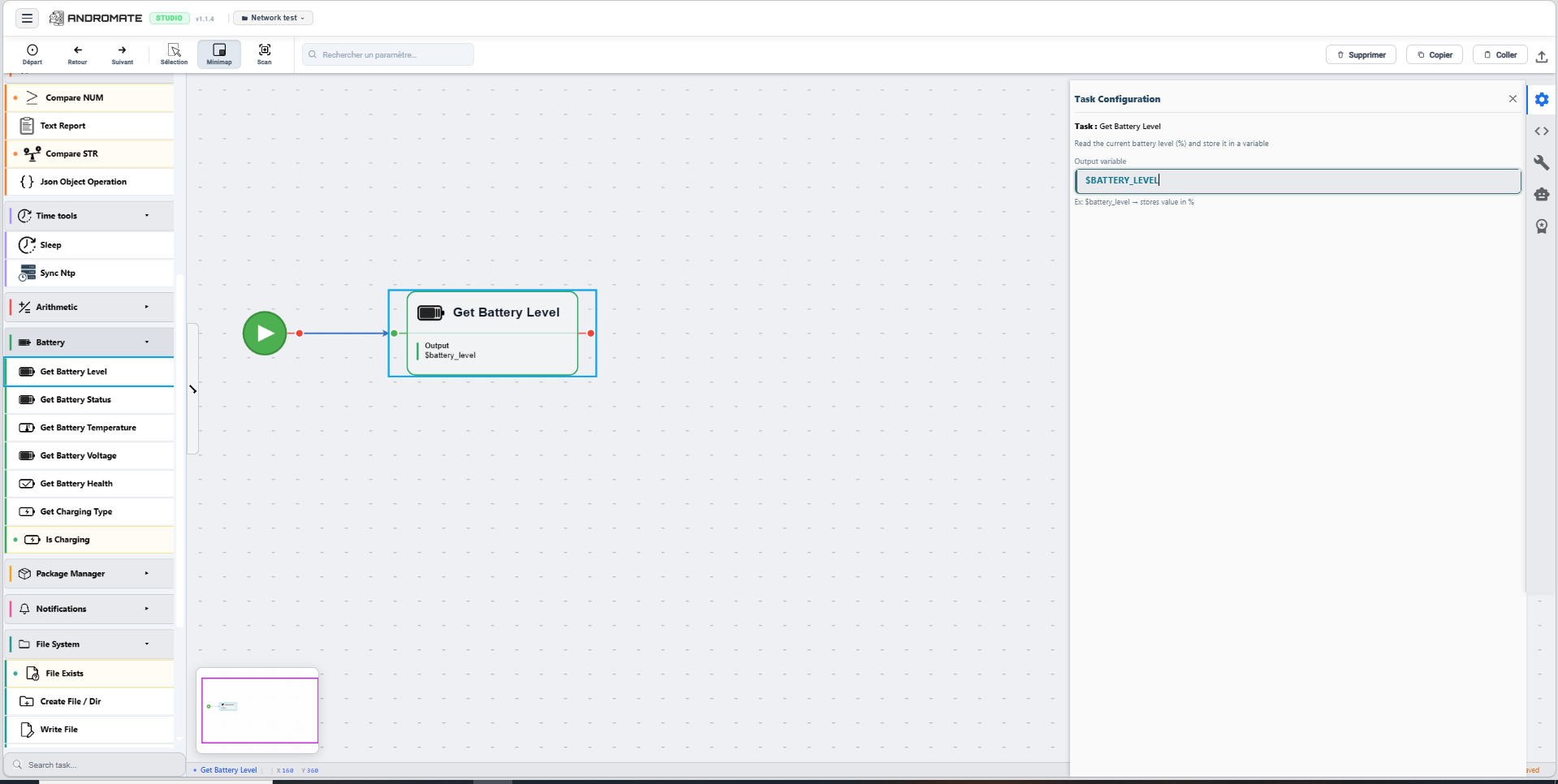1558x784 pixels.
Task: Focus the Search task field
Action: click(94, 765)
